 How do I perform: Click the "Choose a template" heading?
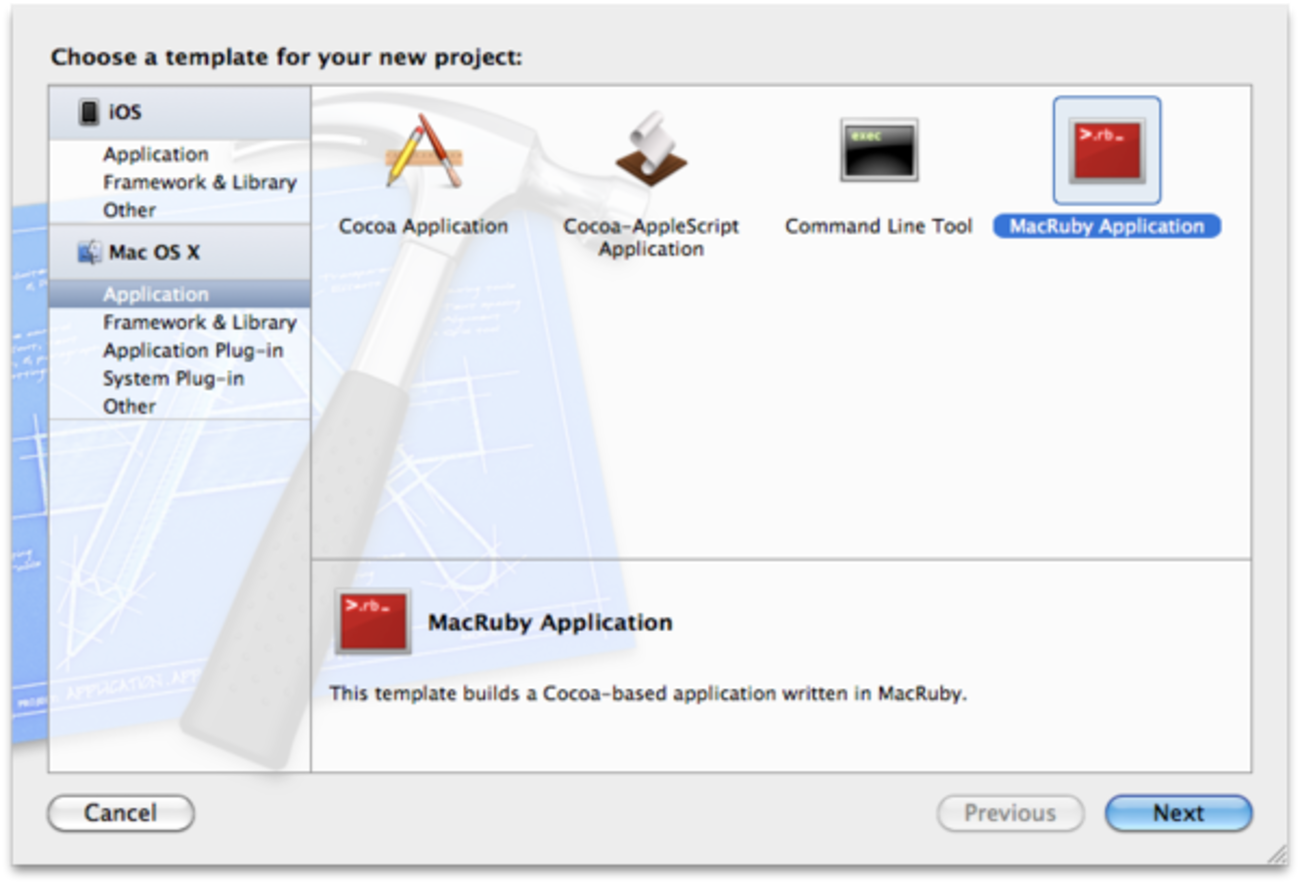click(x=287, y=57)
